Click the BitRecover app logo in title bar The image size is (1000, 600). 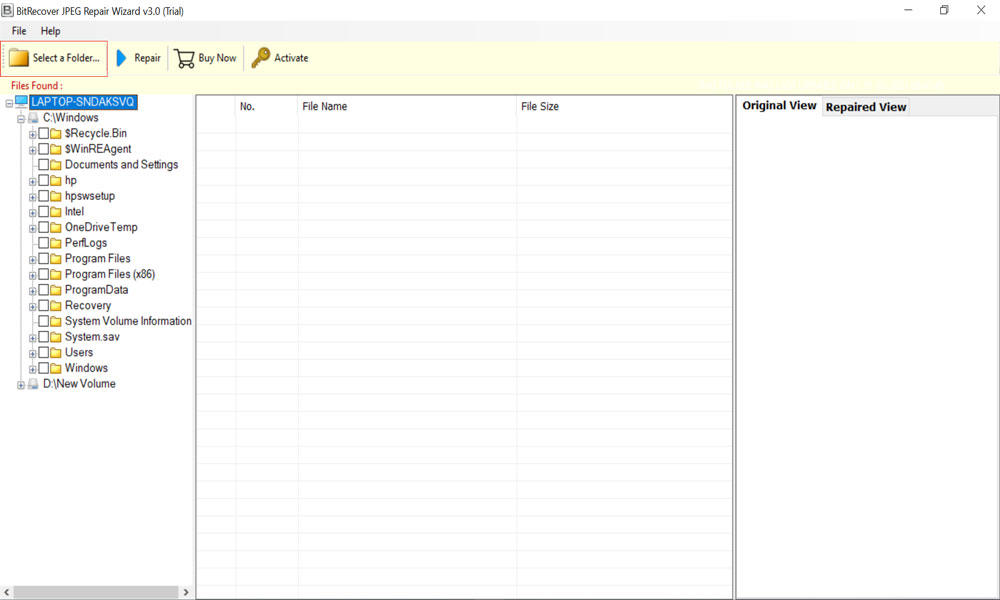click(7, 10)
